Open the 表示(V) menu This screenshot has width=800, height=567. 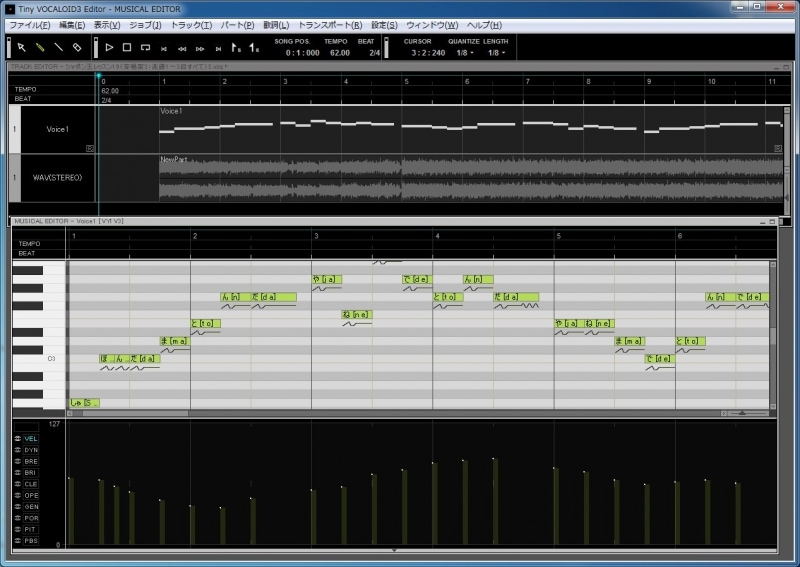107,25
